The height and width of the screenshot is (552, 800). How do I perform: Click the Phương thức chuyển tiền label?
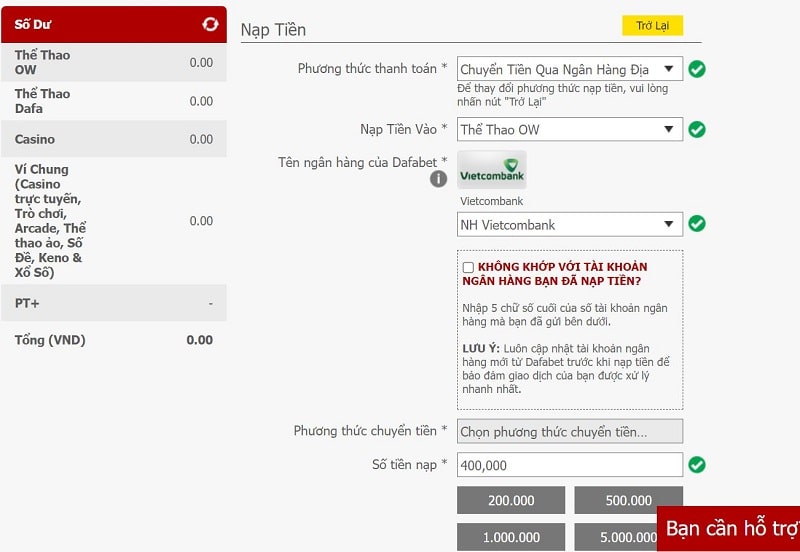(x=370, y=431)
